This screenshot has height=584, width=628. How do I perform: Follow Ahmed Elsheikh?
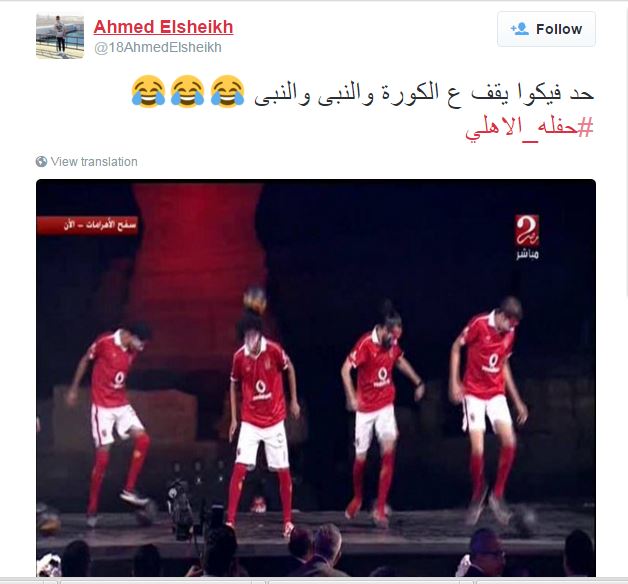coord(546,29)
